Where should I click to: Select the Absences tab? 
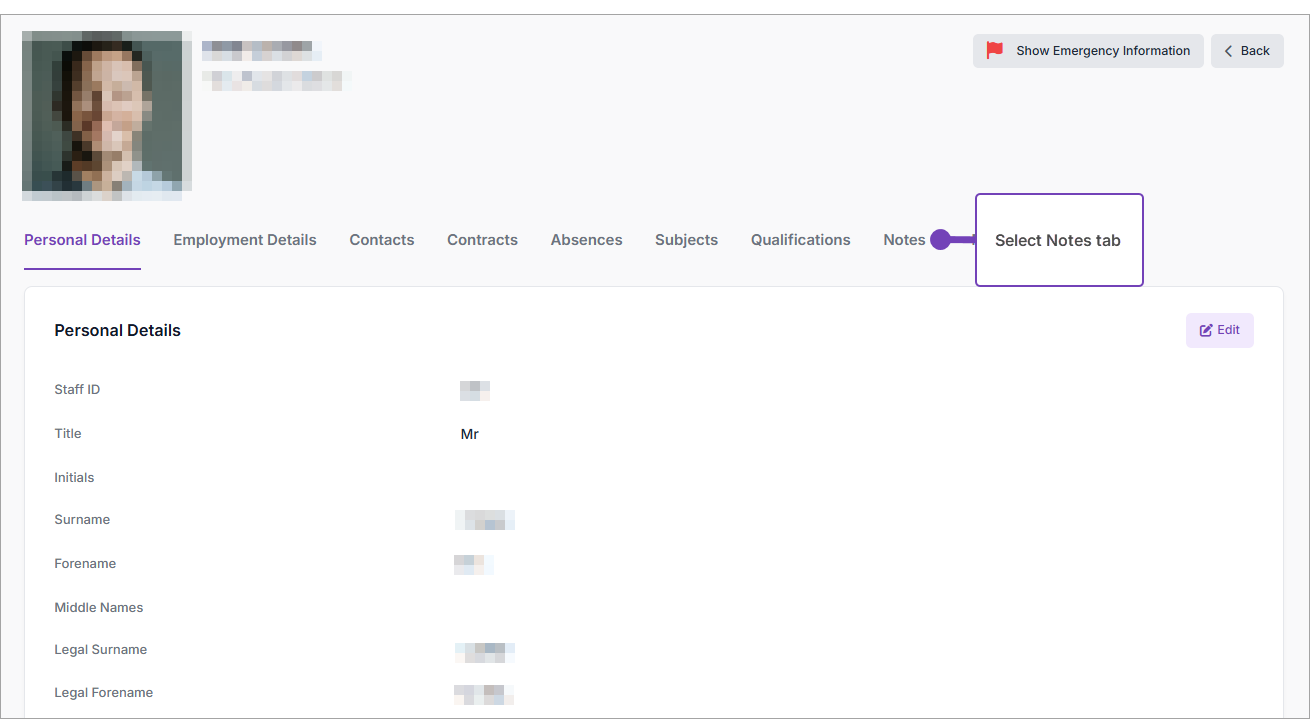pyautogui.click(x=586, y=240)
